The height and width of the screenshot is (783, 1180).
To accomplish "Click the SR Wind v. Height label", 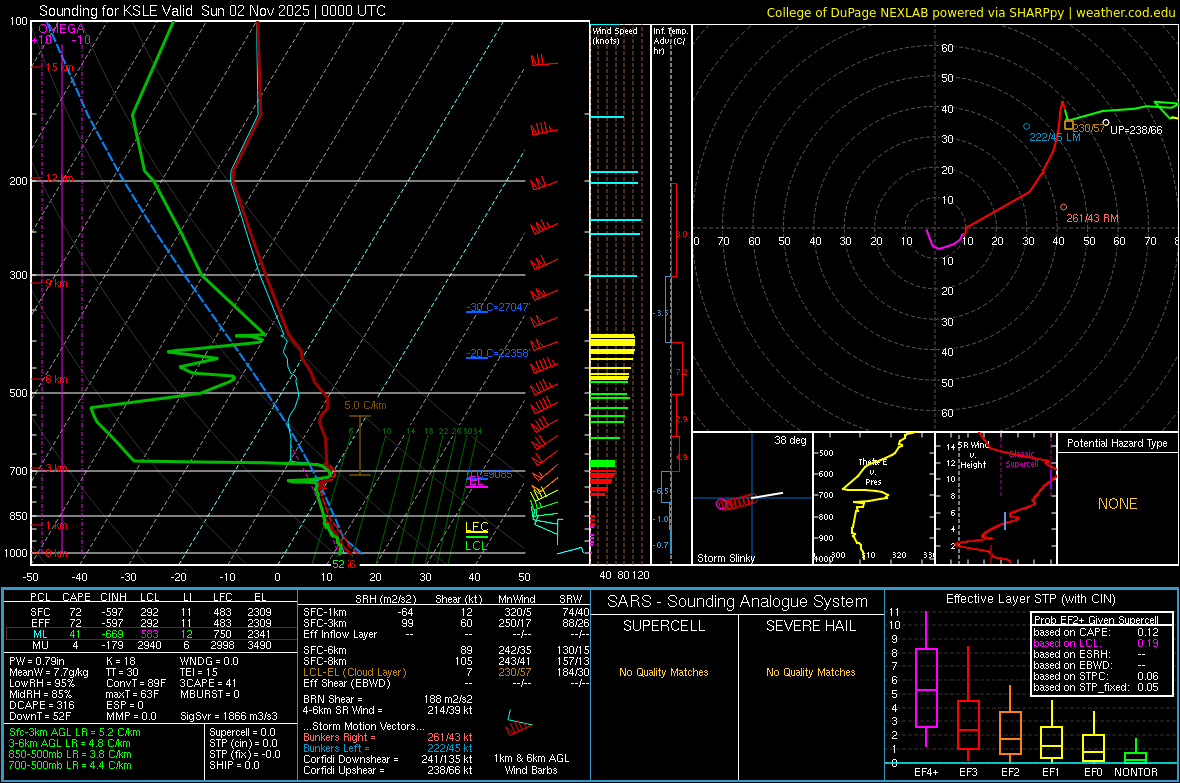I will [x=974, y=455].
